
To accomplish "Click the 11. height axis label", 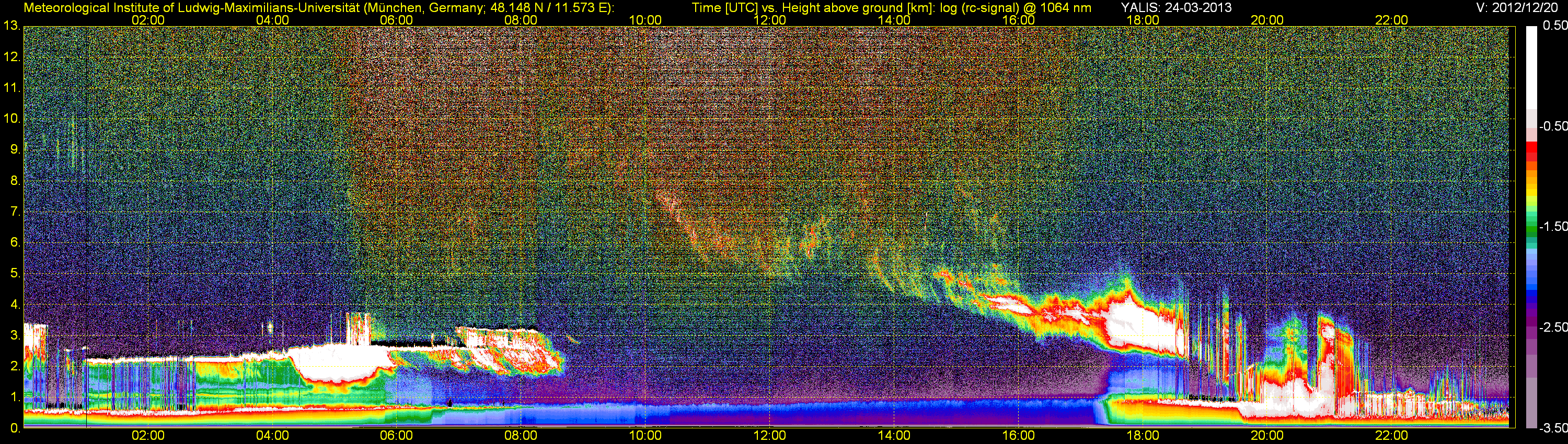I will click(11, 88).
